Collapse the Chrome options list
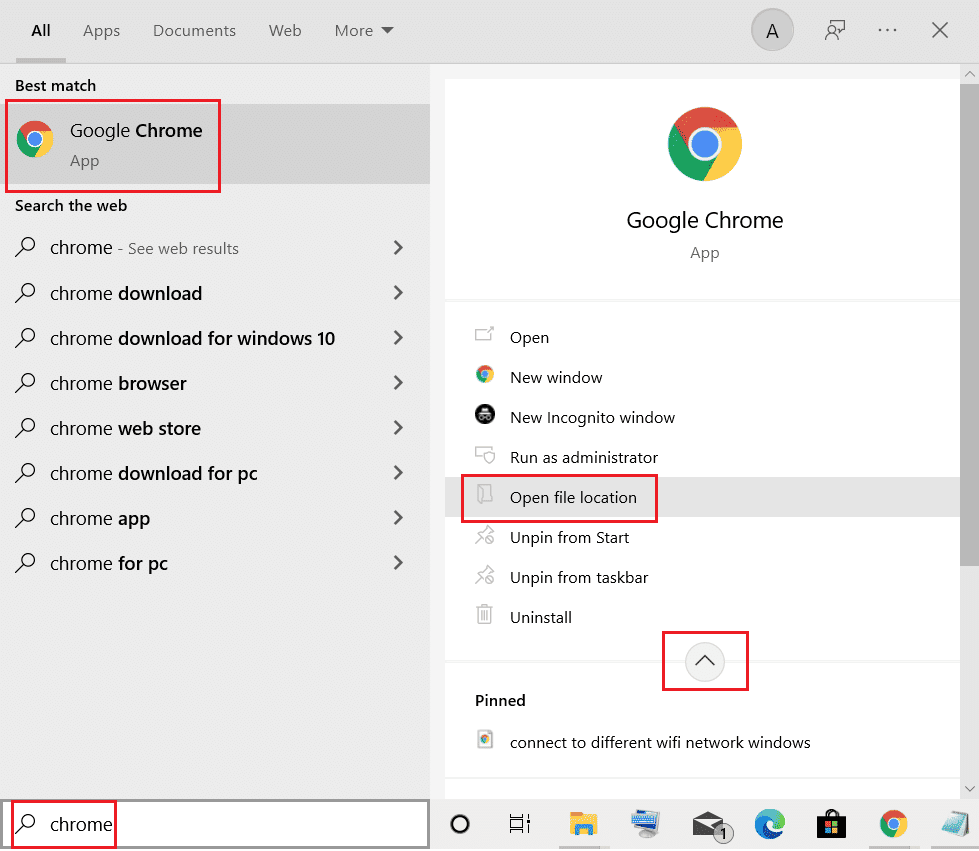The height and width of the screenshot is (851, 979). [x=705, y=661]
